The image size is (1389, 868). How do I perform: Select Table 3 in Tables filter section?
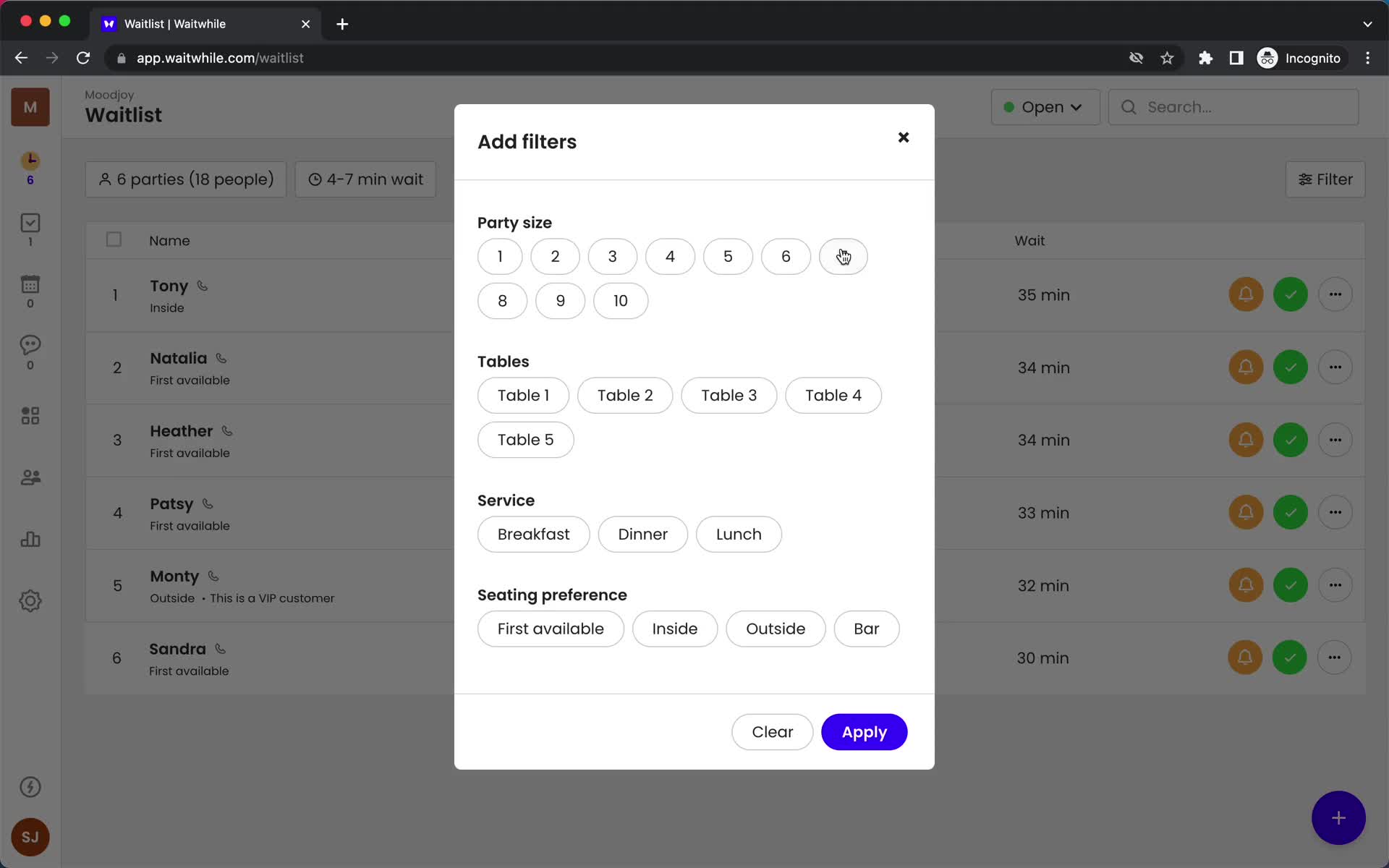(x=729, y=395)
